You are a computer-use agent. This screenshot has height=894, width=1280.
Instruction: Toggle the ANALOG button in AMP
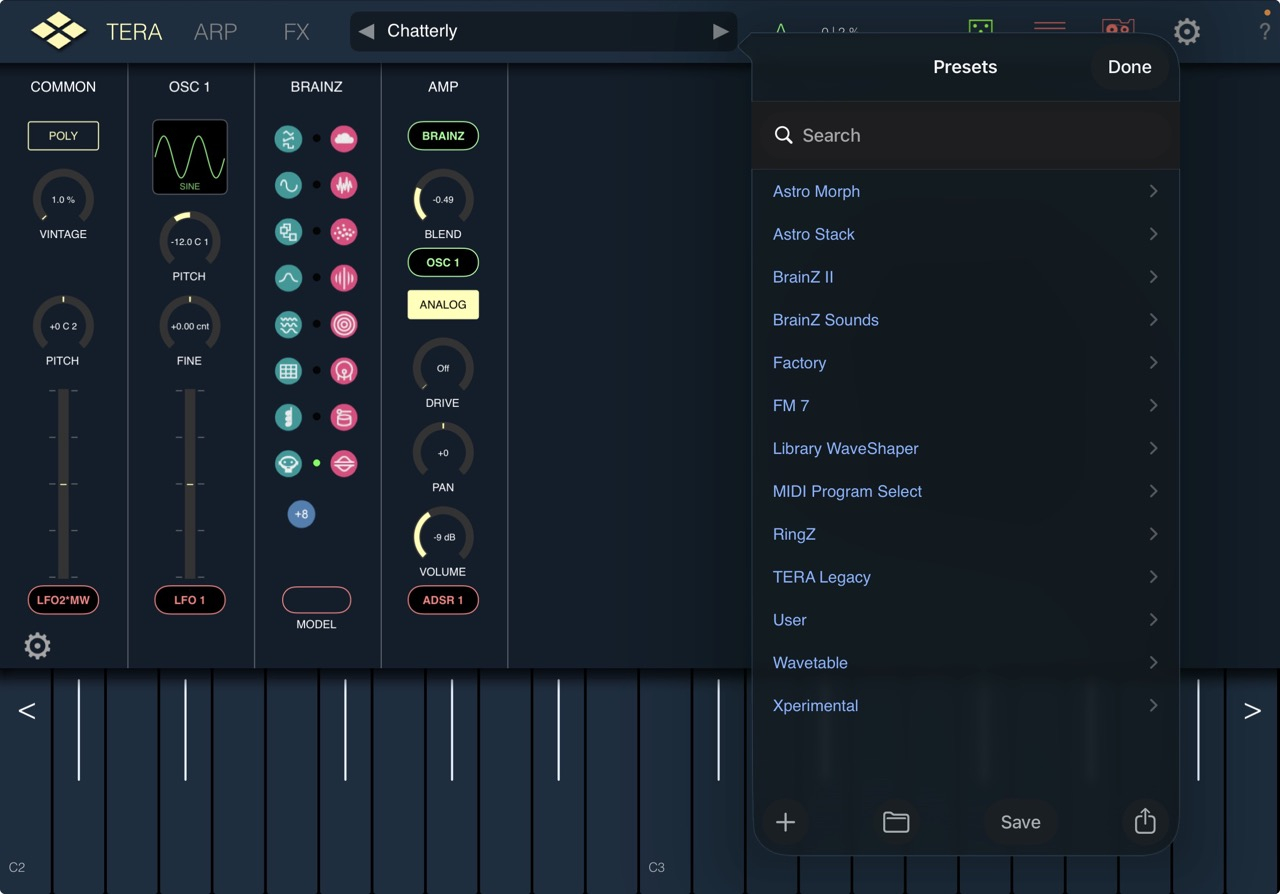pos(443,305)
